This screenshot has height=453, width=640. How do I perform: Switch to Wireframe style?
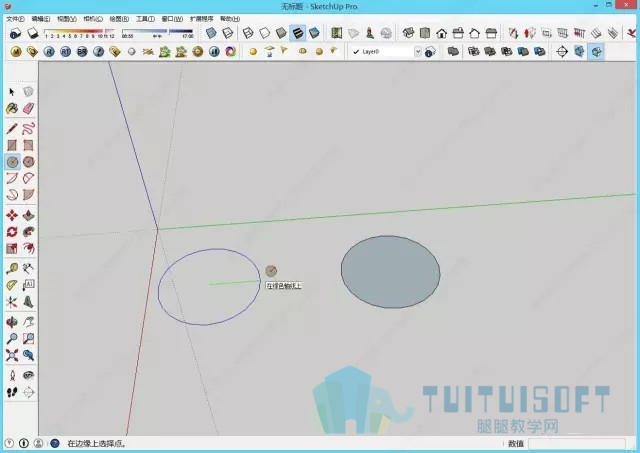pos(248,33)
